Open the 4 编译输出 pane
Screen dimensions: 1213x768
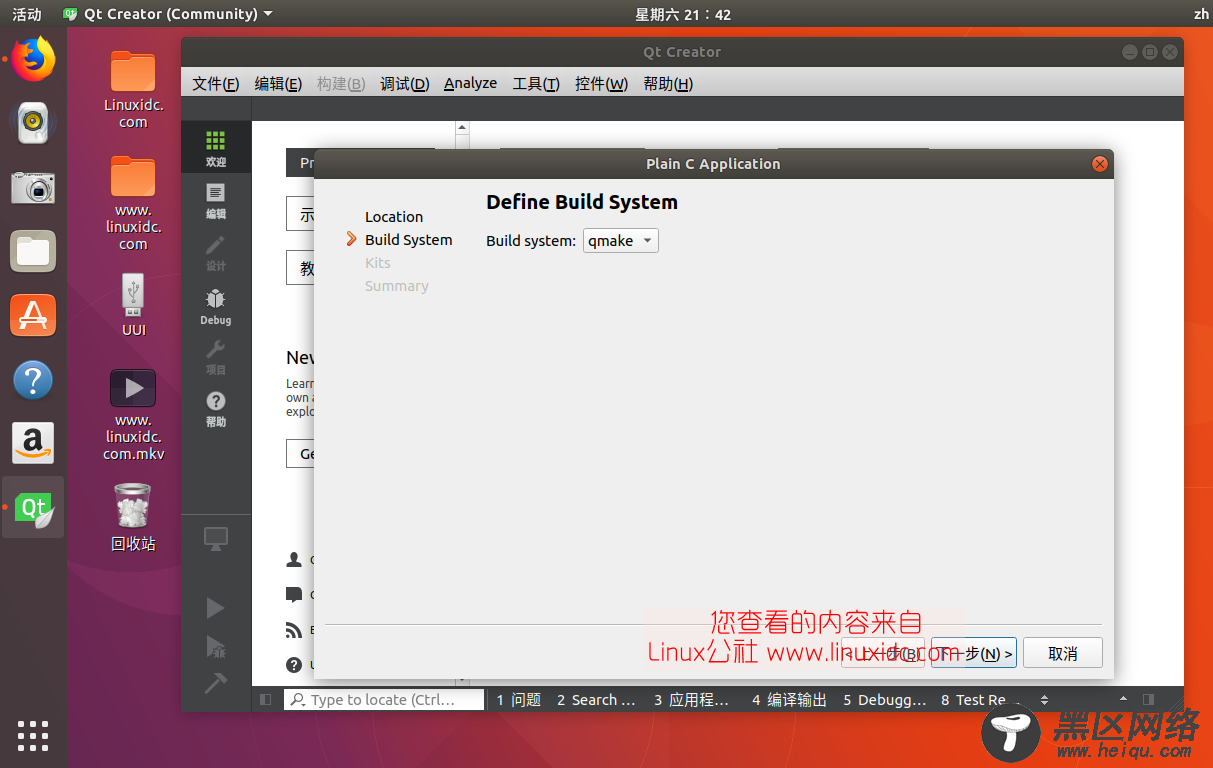(x=789, y=700)
